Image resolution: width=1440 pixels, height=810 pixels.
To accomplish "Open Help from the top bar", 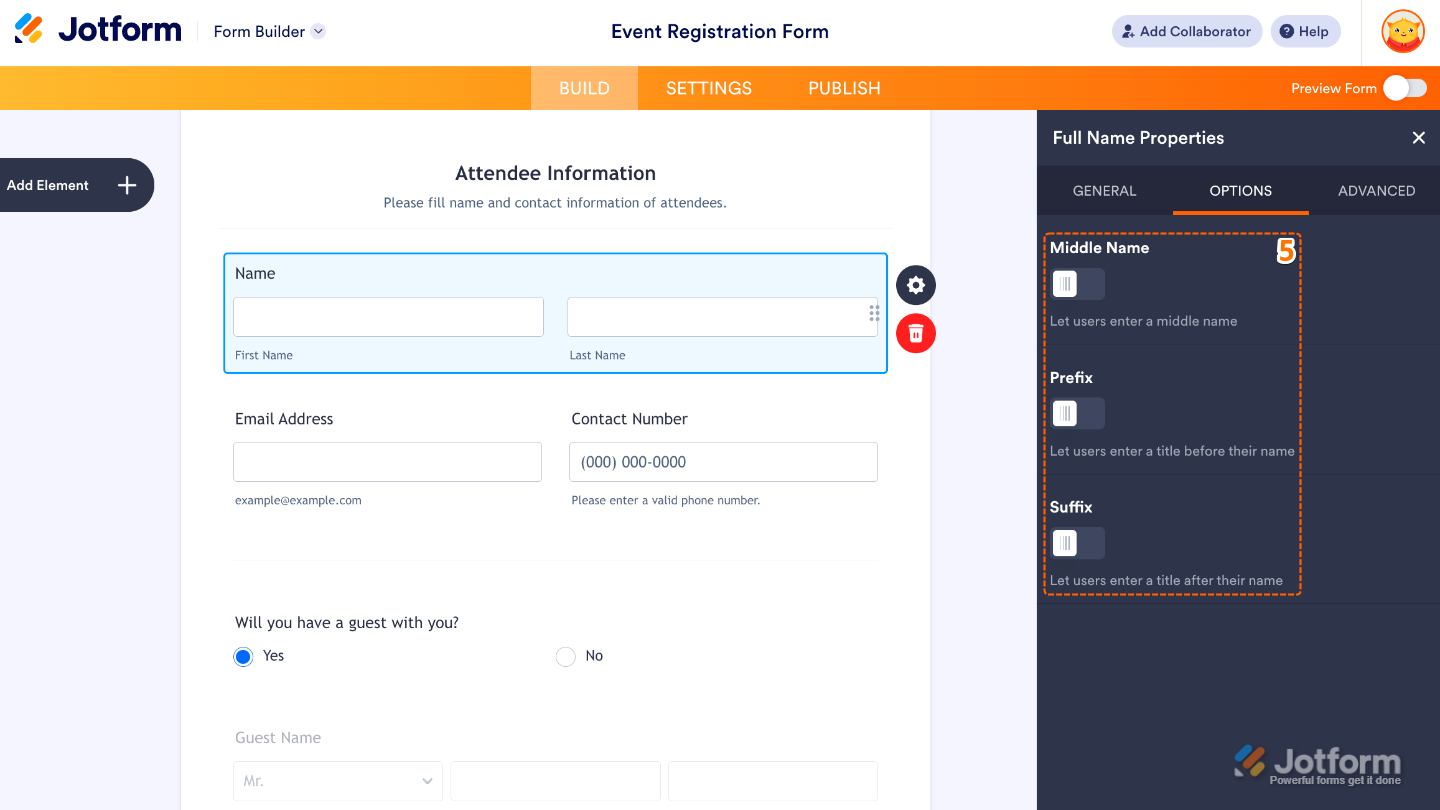I will [x=1305, y=31].
